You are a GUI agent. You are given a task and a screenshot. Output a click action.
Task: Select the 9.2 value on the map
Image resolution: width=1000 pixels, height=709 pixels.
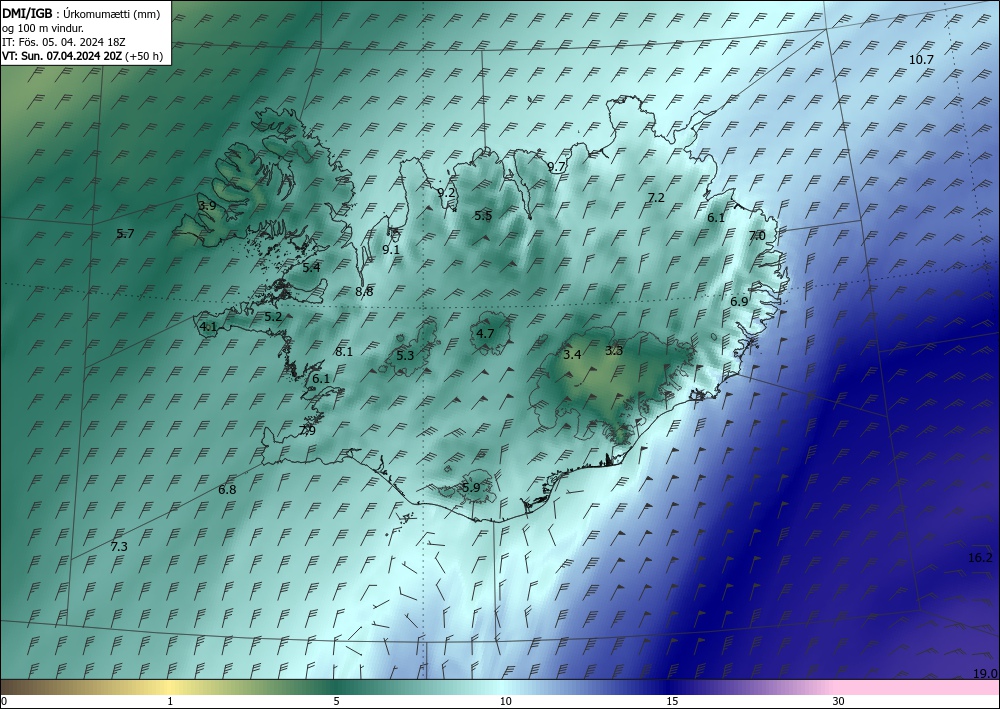(x=446, y=193)
